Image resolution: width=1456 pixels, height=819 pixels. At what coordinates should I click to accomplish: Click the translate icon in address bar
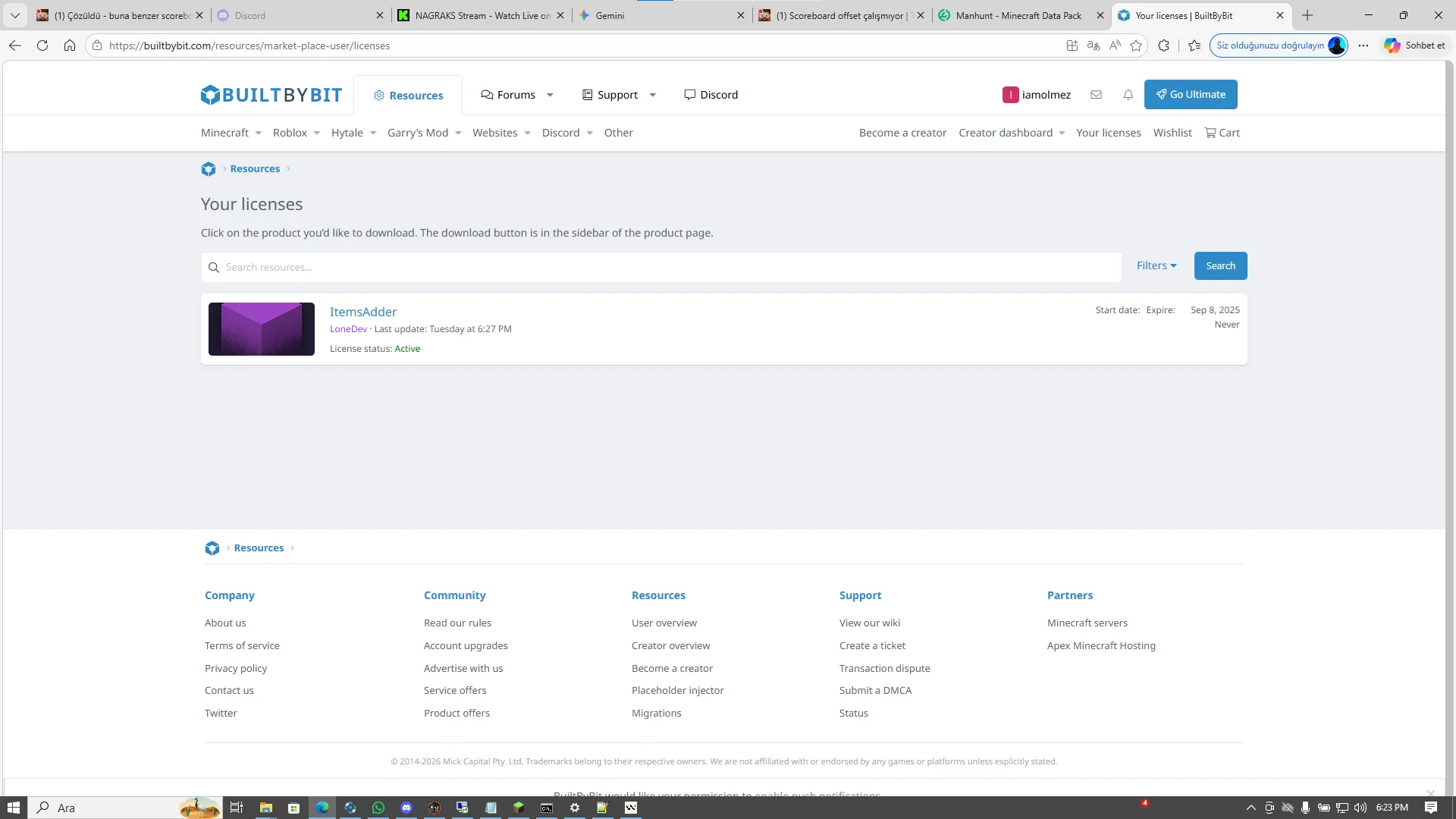pyautogui.click(x=1094, y=45)
